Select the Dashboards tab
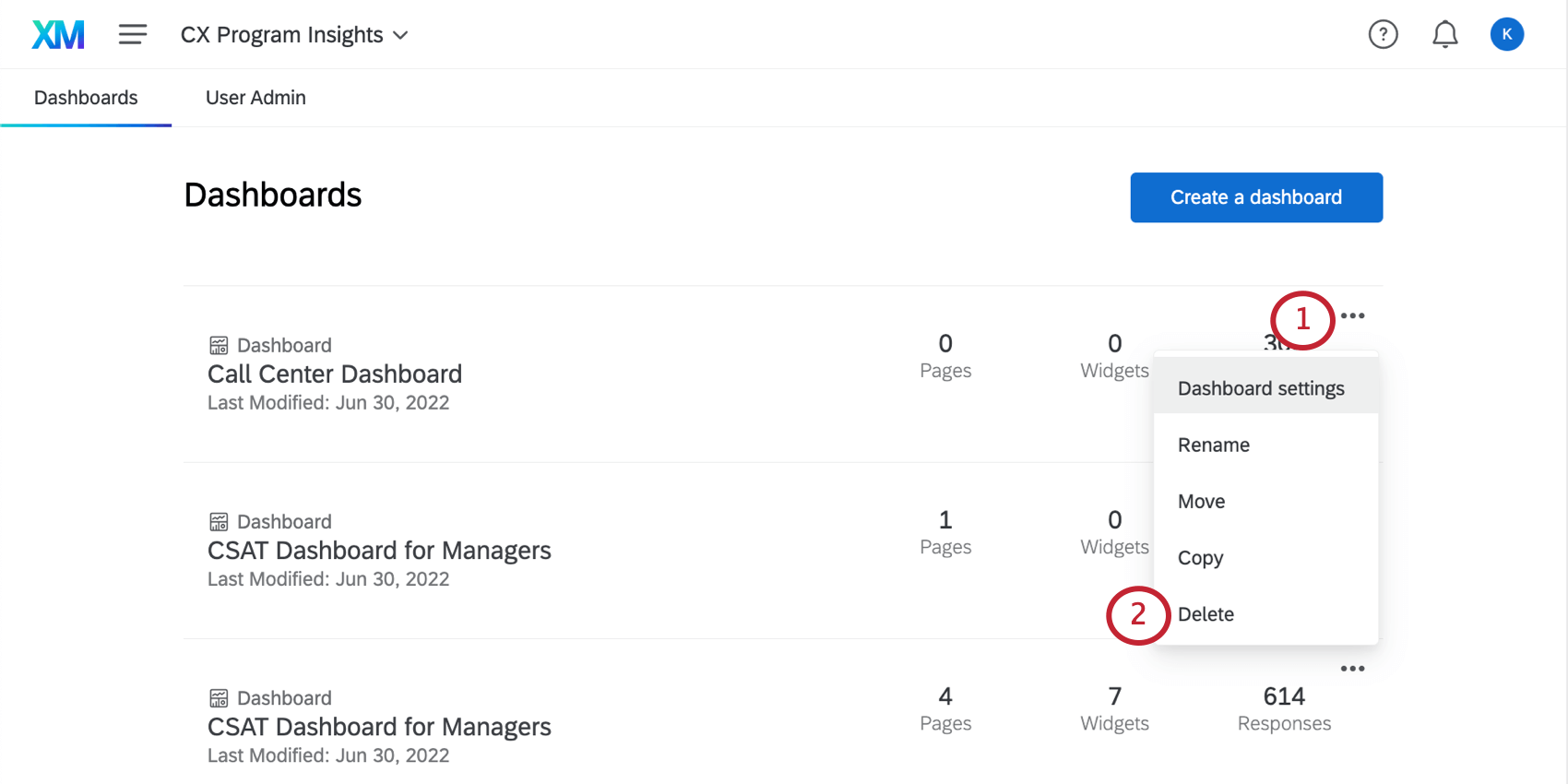Image resolution: width=1568 pixels, height=784 pixels. [x=86, y=98]
